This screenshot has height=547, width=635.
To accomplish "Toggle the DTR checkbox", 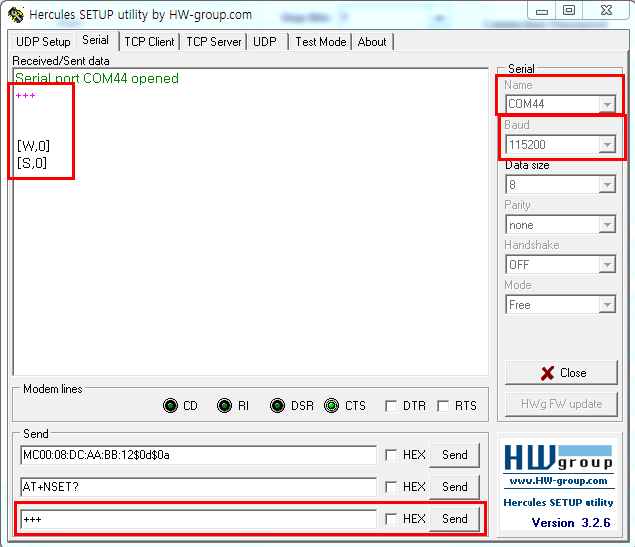I will 391,406.
